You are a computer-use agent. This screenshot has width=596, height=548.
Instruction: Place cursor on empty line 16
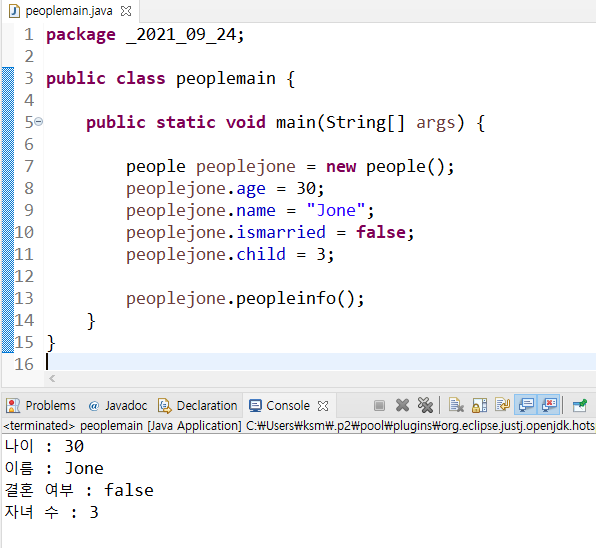(x=319, y=362)
